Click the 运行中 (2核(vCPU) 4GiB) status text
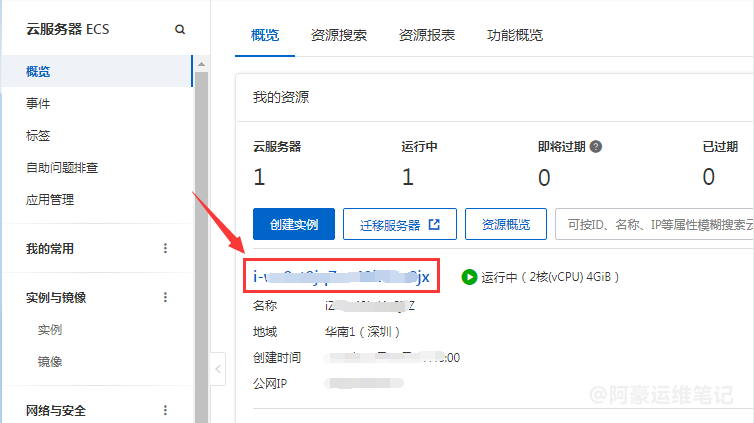754x423 pixels. [550, 277]
